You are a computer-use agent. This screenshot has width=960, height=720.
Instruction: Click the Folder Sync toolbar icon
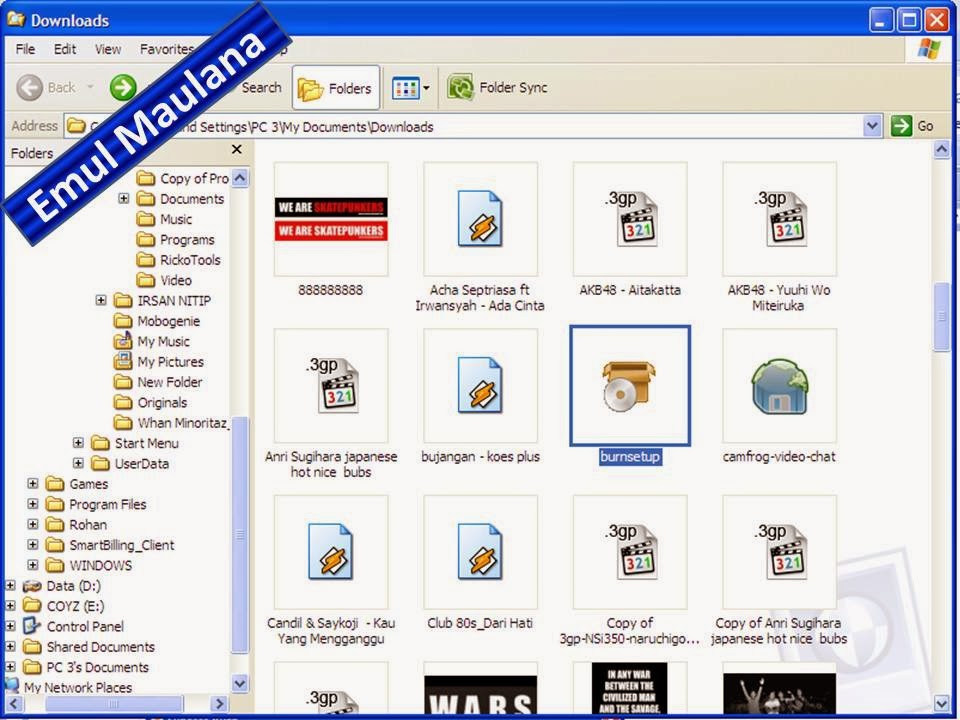(x=460, y=88)
